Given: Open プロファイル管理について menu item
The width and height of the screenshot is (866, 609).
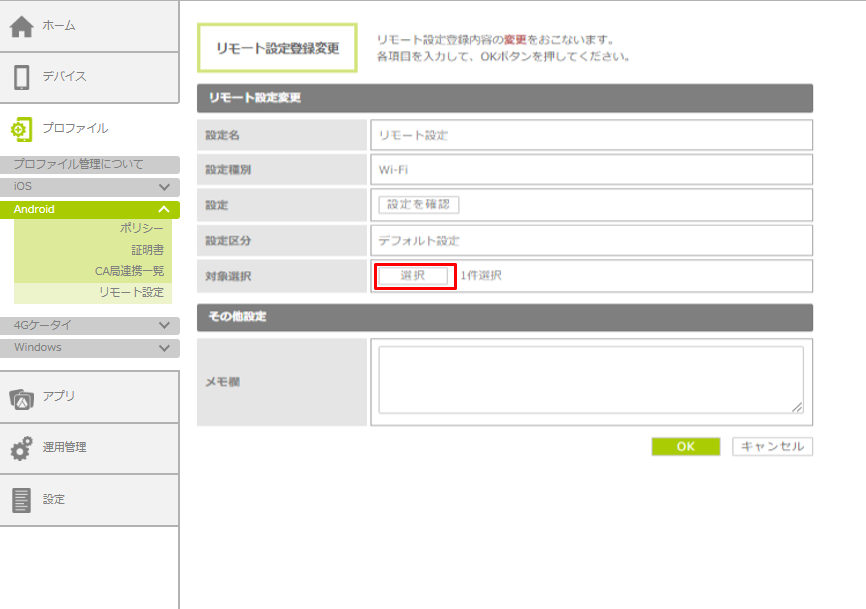Looking at the screenshot, I should (x=78, y=164).
